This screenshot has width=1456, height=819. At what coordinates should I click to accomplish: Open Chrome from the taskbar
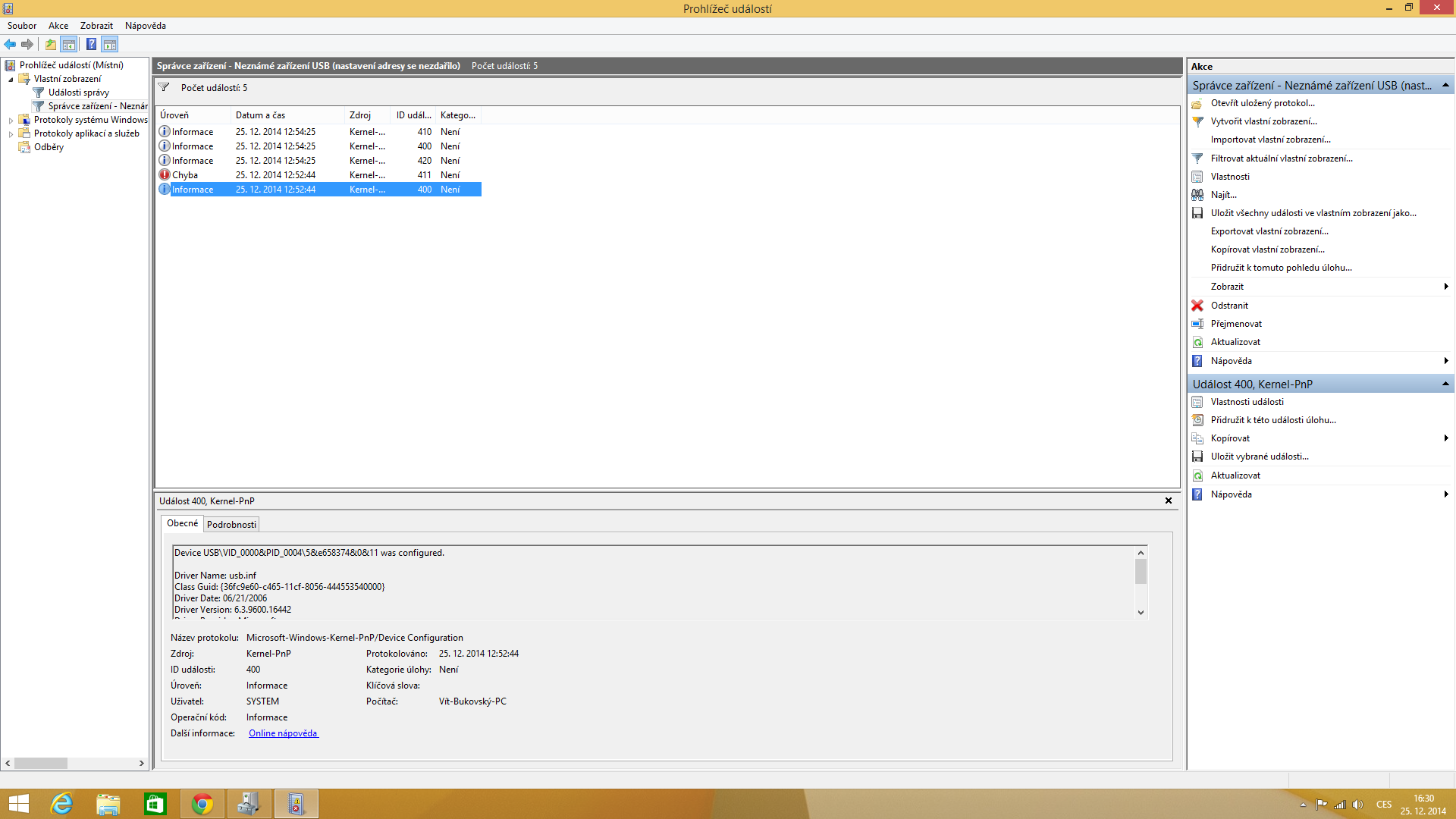tap(202, 804)
